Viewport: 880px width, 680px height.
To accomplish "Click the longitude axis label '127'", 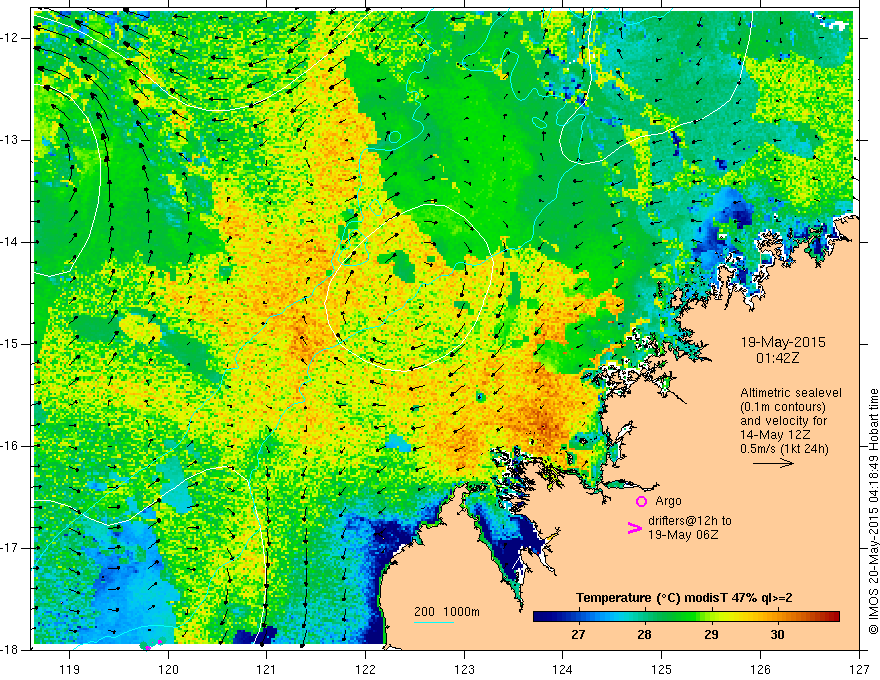I will [x=859, y=669].
